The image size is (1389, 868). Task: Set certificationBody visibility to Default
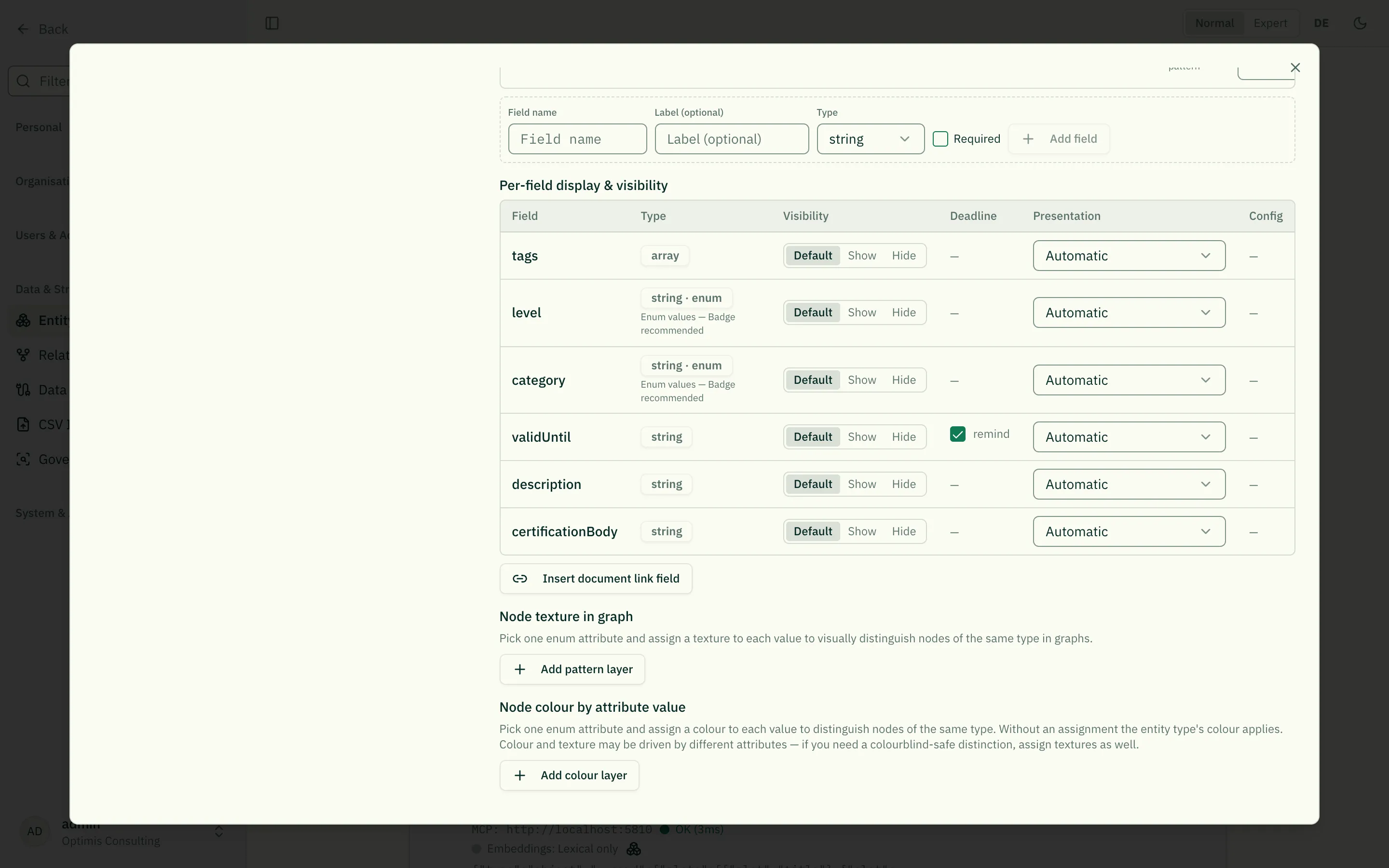click(813, 531)
